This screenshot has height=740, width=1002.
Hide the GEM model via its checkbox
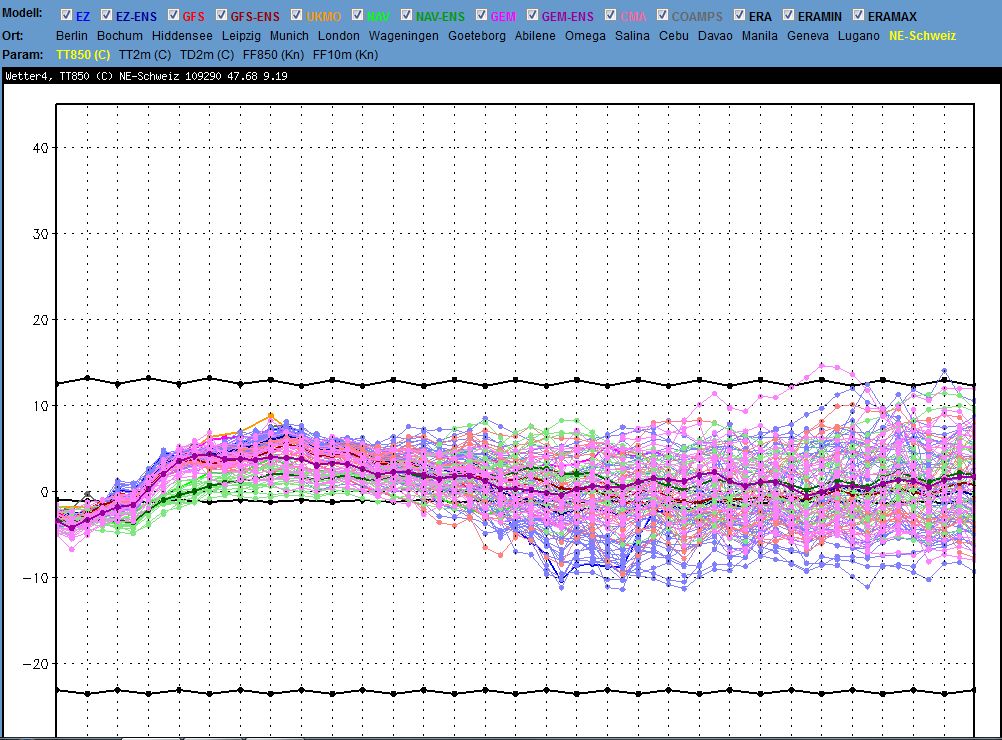[481, 16]
